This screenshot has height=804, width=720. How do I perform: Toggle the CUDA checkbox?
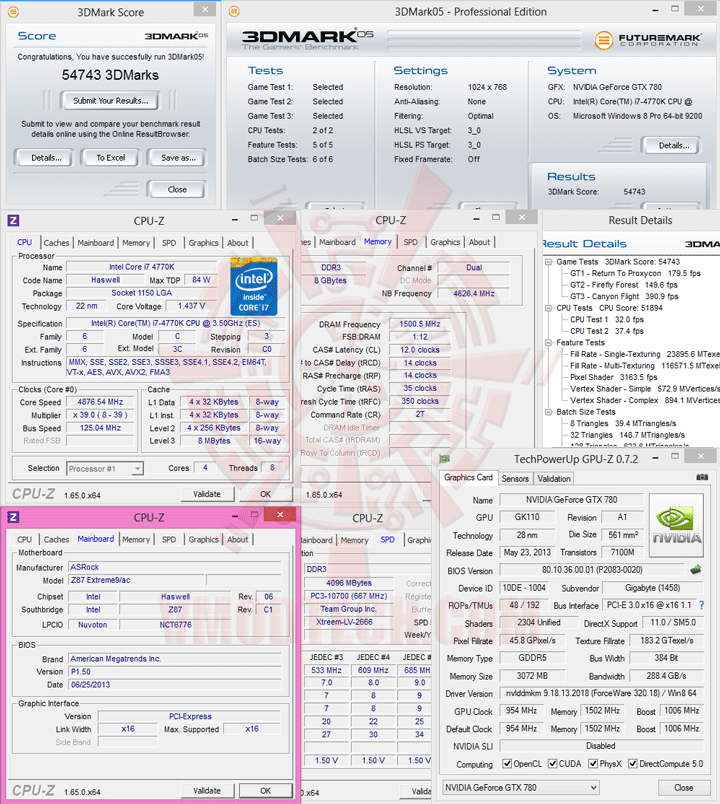553,763
